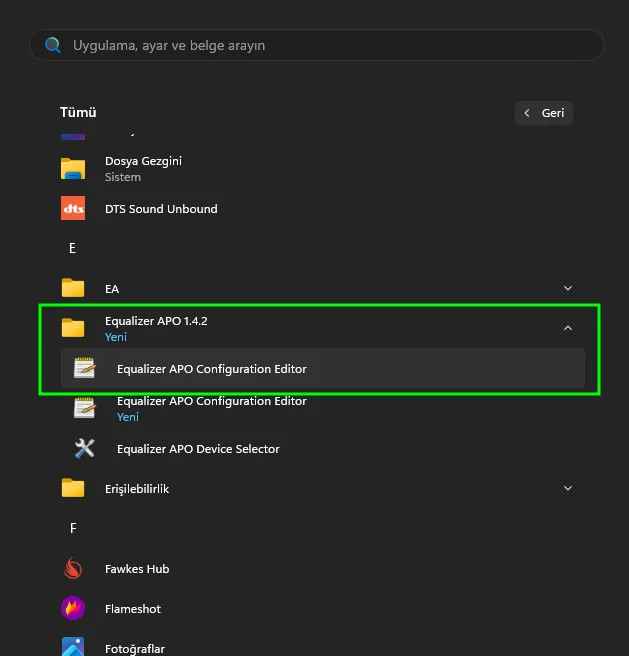Collapse the Equalizer APO 1.4.2 folder chevron

coord(568,328)
